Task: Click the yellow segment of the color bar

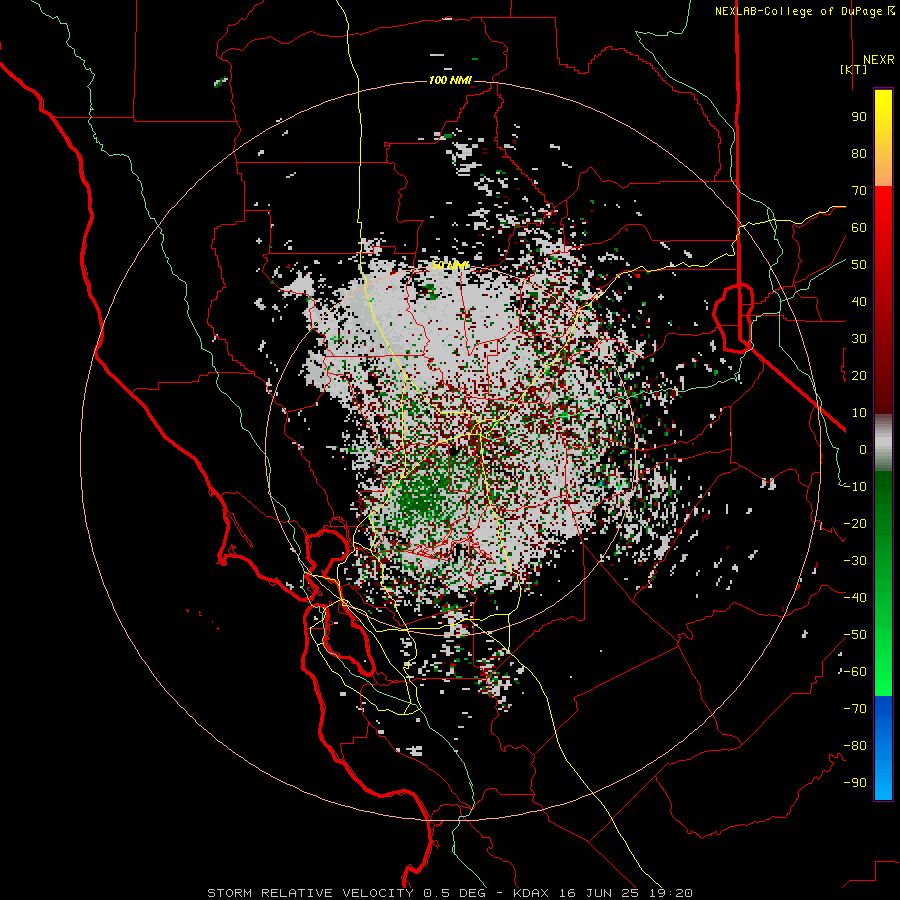Action: click(883, 137)
